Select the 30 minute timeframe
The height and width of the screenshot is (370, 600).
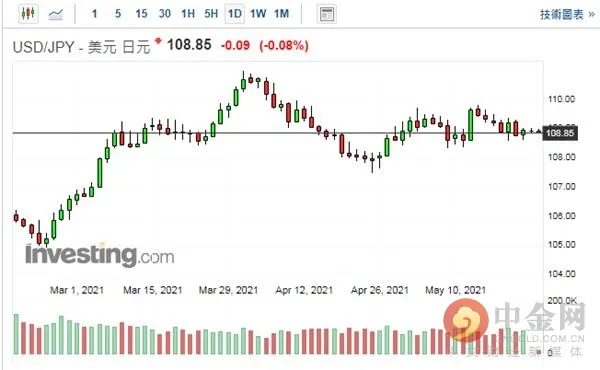(165, 14)
